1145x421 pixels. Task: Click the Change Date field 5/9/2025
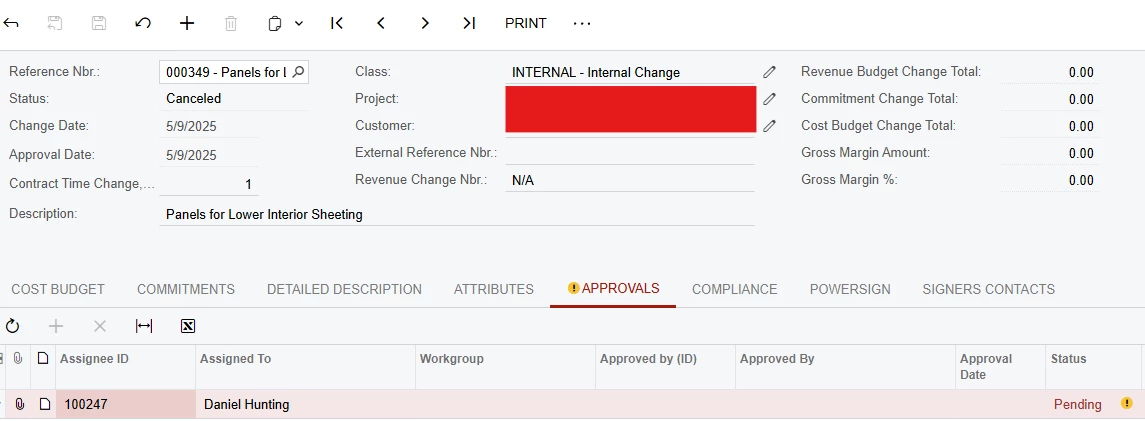(209, 126)
